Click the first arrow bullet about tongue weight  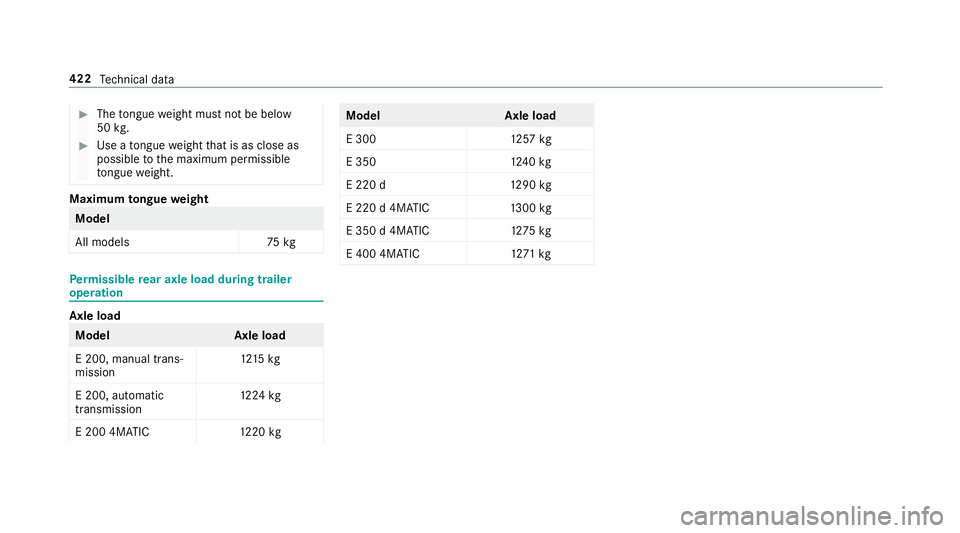(x=84, y=114)
